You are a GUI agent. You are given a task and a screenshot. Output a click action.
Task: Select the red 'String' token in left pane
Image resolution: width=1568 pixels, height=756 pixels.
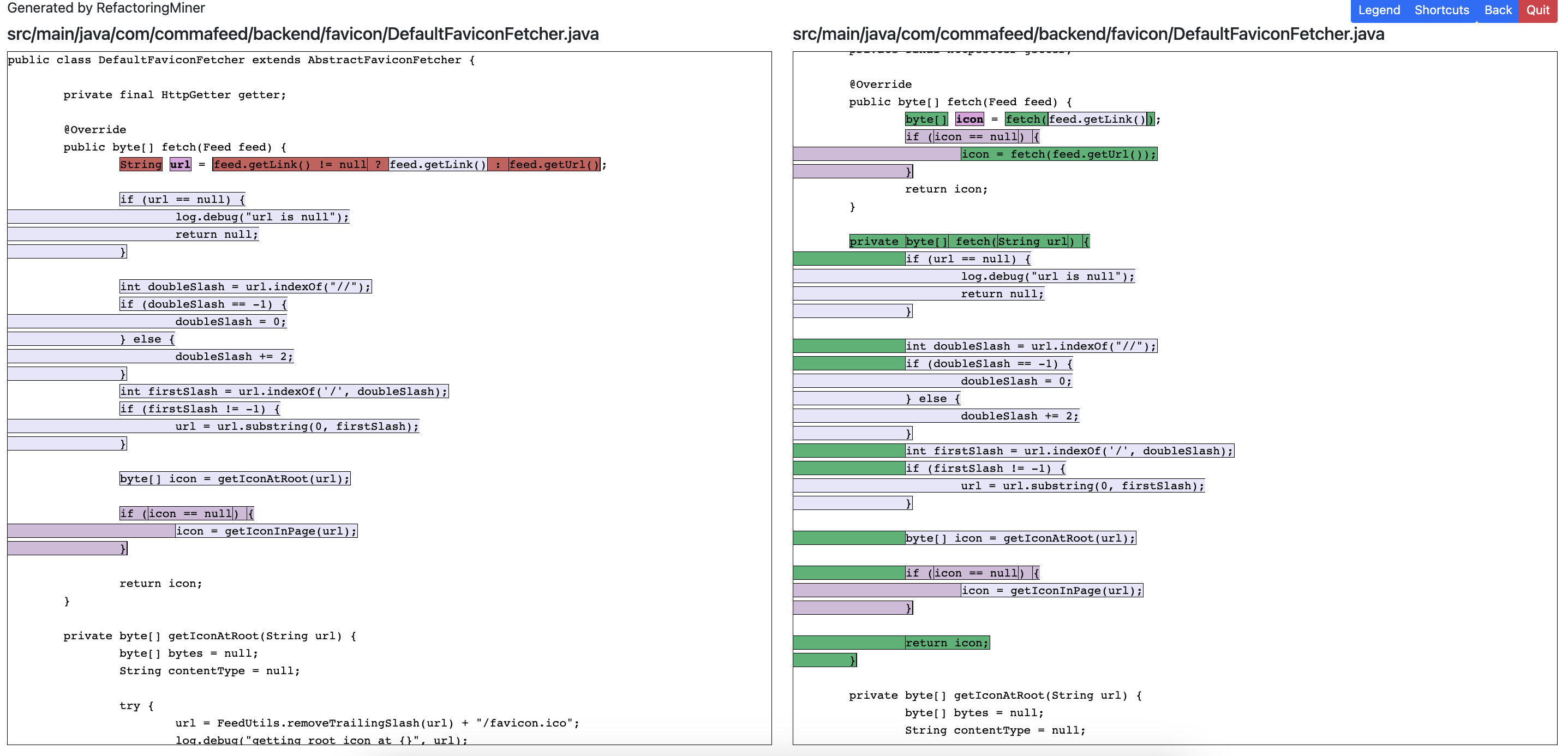pyautogui.click(x=140, y=164)
